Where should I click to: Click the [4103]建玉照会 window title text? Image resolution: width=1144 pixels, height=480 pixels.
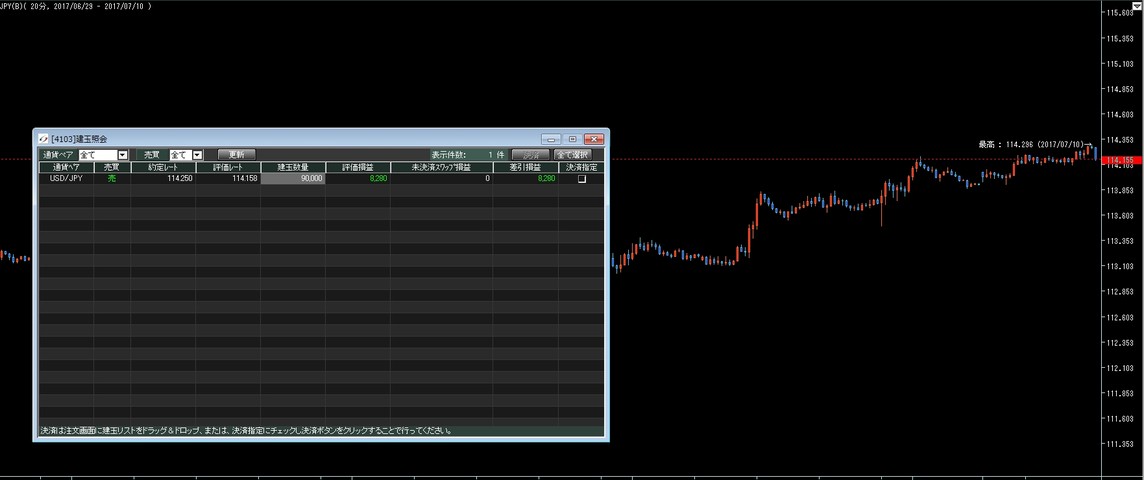79,139
